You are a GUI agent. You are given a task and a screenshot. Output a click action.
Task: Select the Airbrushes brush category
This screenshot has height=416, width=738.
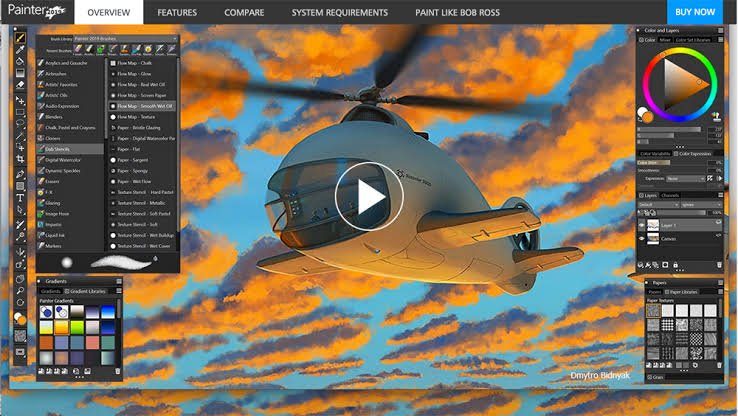(70, 74)
